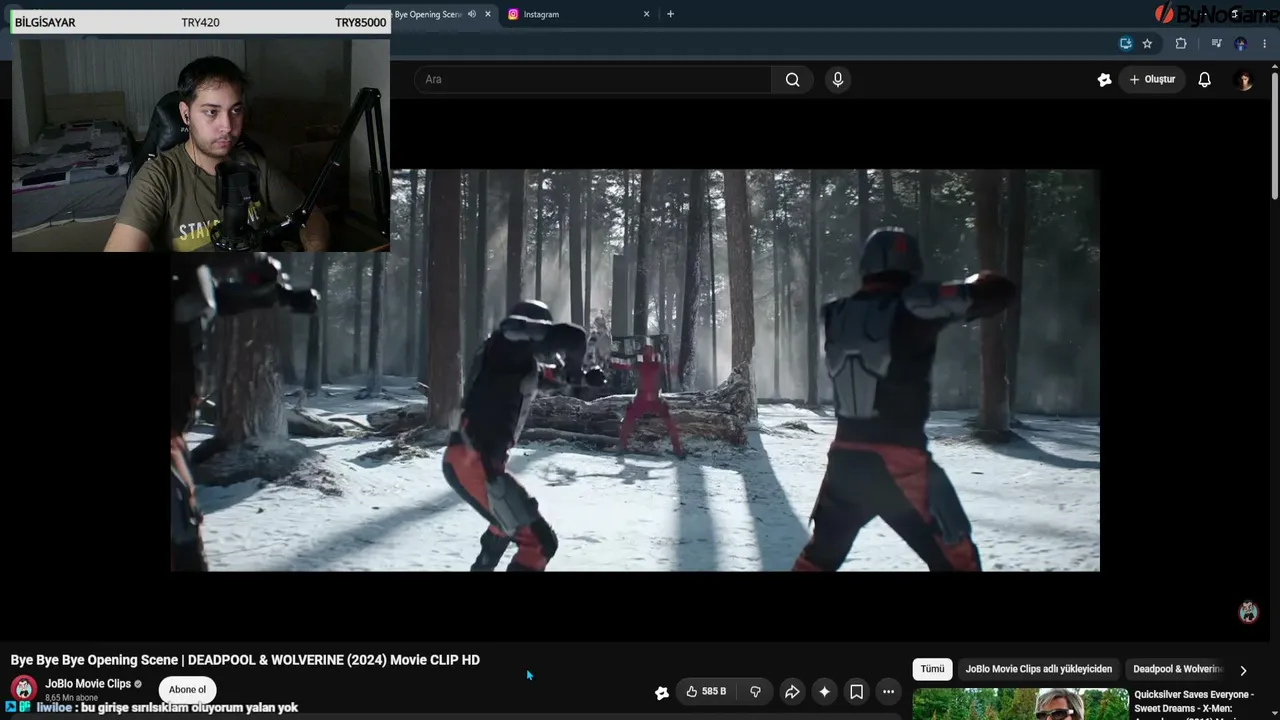Viewport: 1280px width, 720px height.
Task: Click the YouTube search field labeled Ara
Action: pyautogui.click(x=593, y=79)
